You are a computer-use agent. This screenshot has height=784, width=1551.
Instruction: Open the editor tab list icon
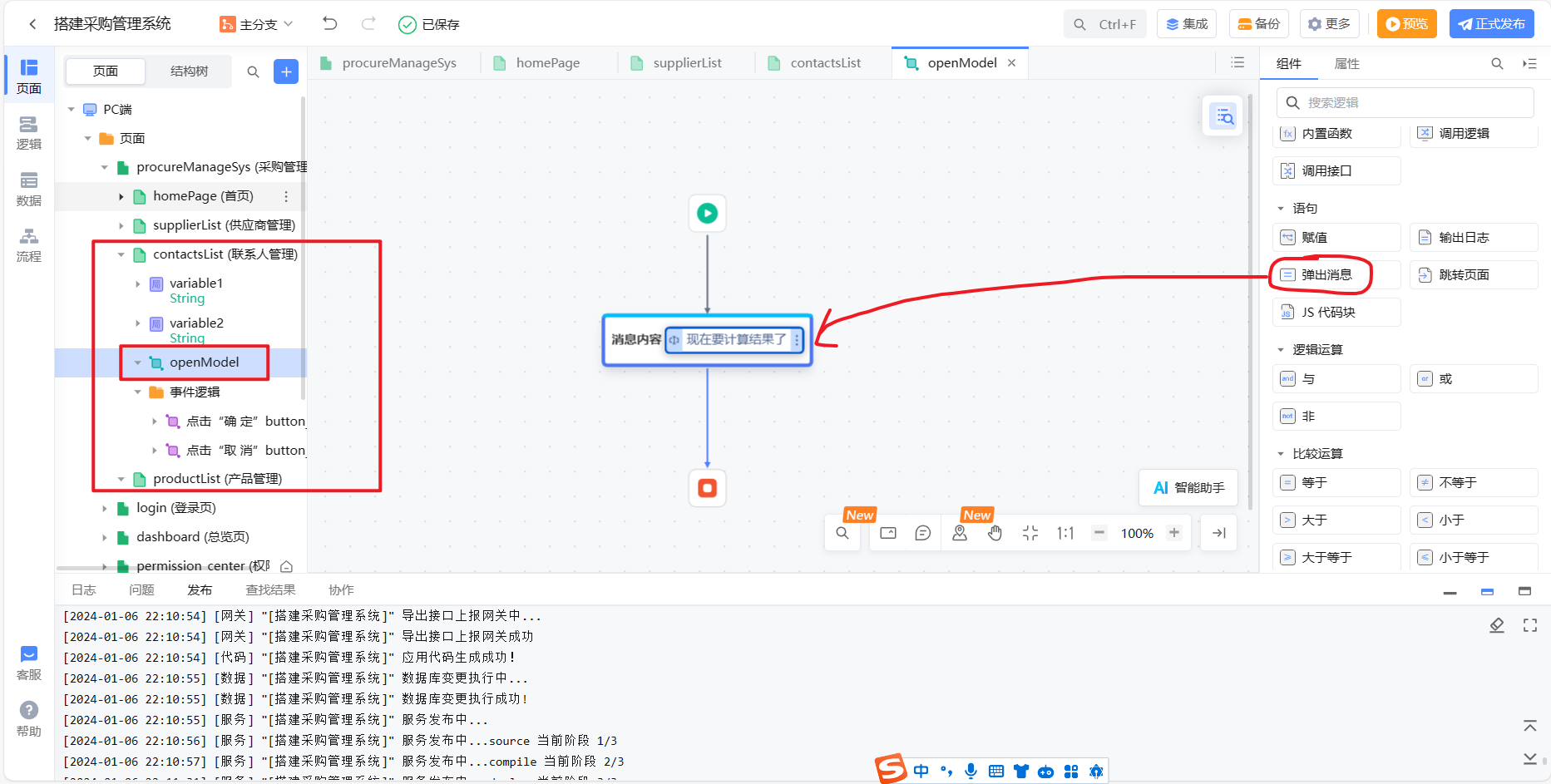(x=1238, y=63)
